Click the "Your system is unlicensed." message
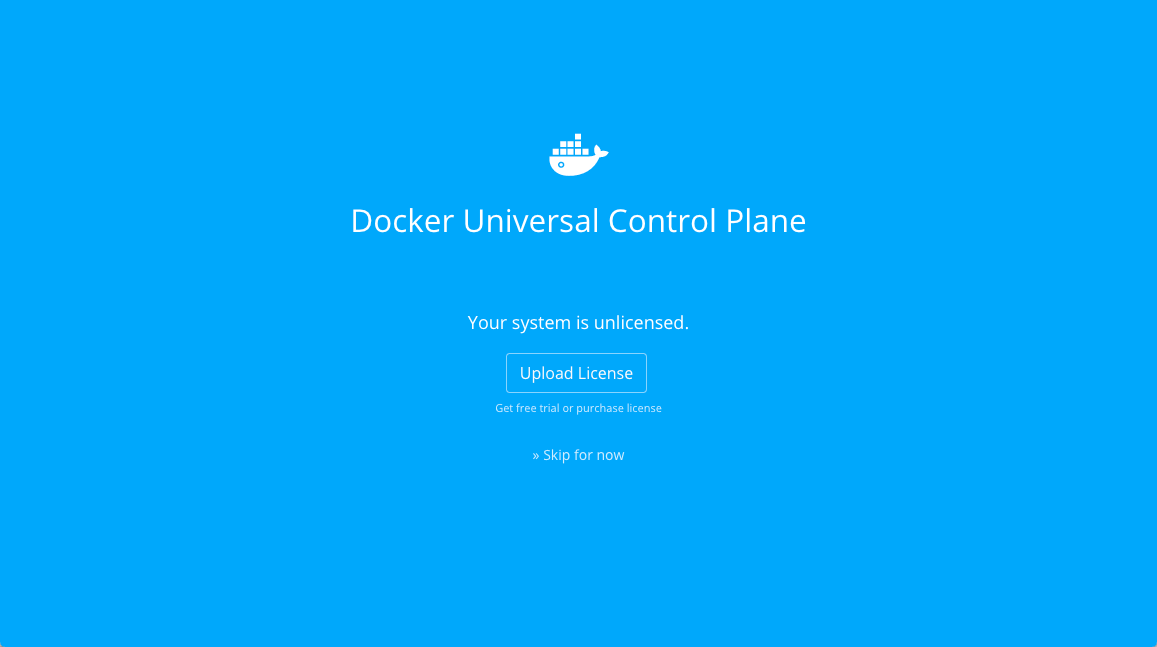This screenshot has width=1157, height=647. click(x=578, y=322)
